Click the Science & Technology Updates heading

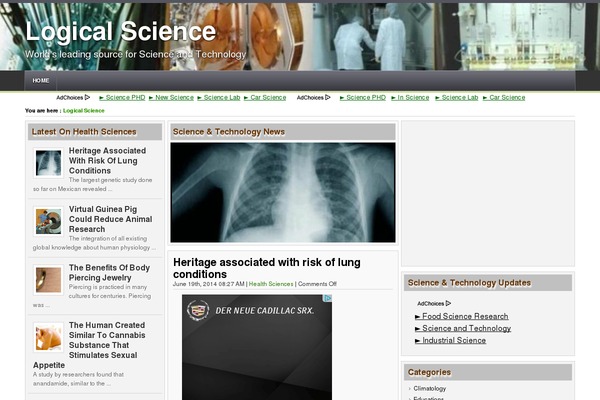469,283
